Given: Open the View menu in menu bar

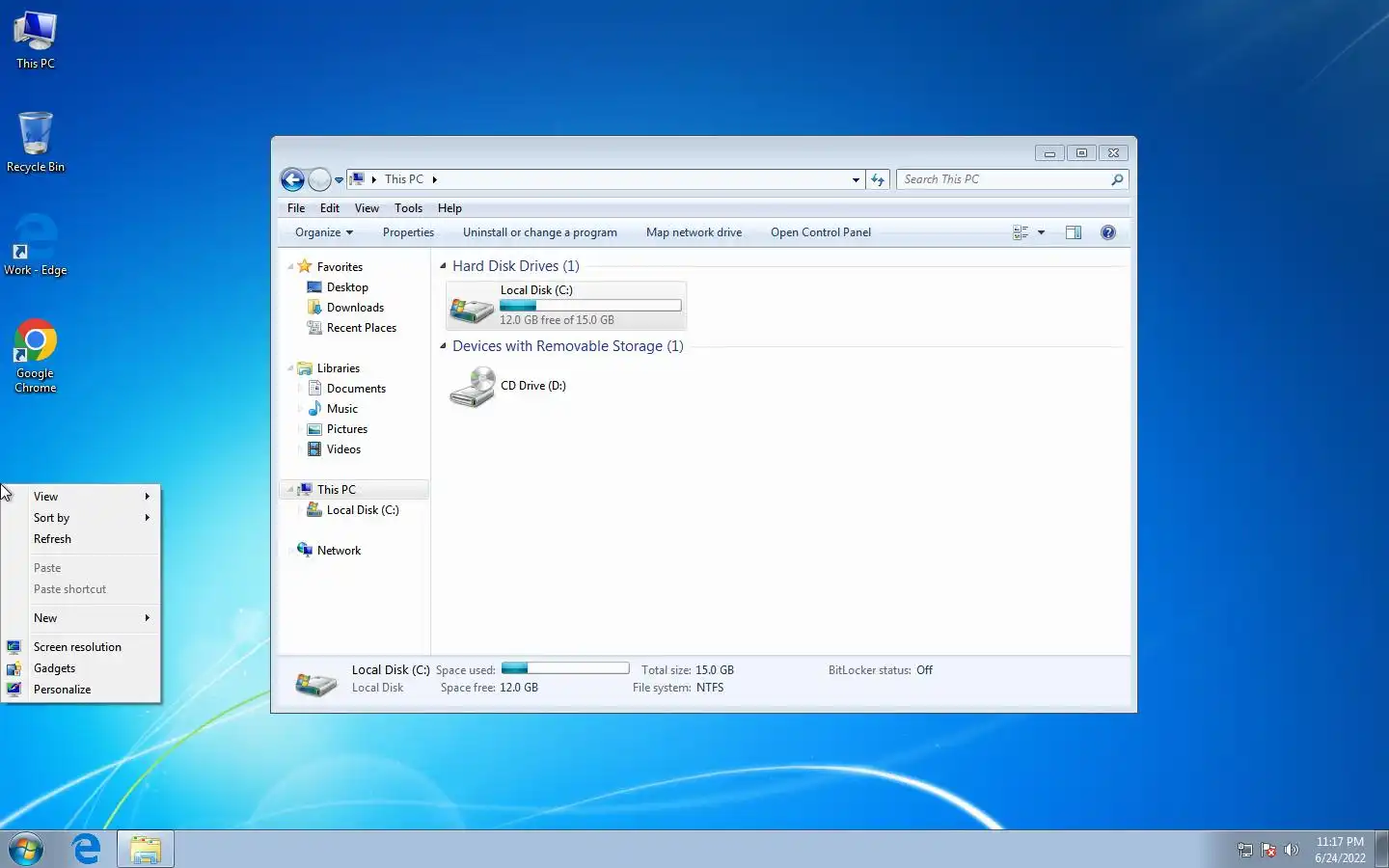Looking at the screenshot, I should (367, 208).
